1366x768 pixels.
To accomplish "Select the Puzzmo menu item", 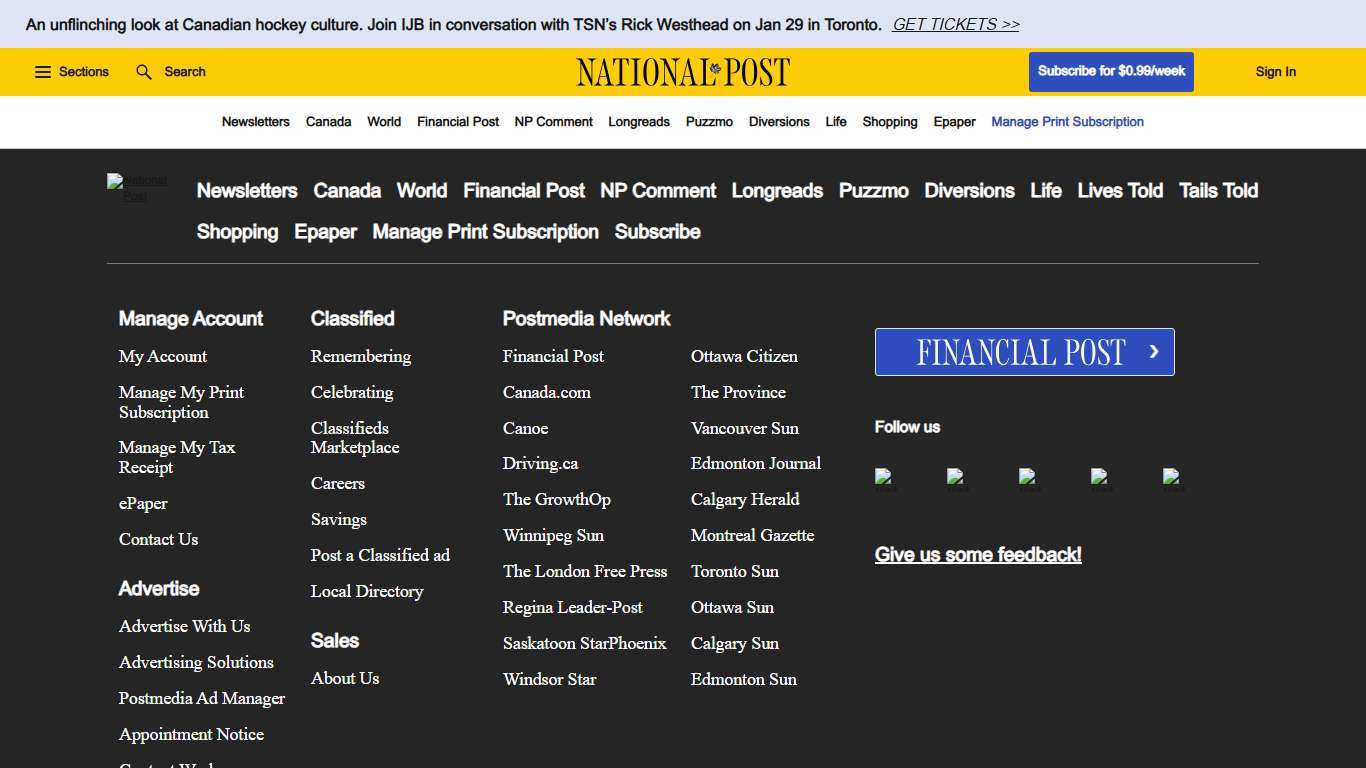I will pos(709,121).
